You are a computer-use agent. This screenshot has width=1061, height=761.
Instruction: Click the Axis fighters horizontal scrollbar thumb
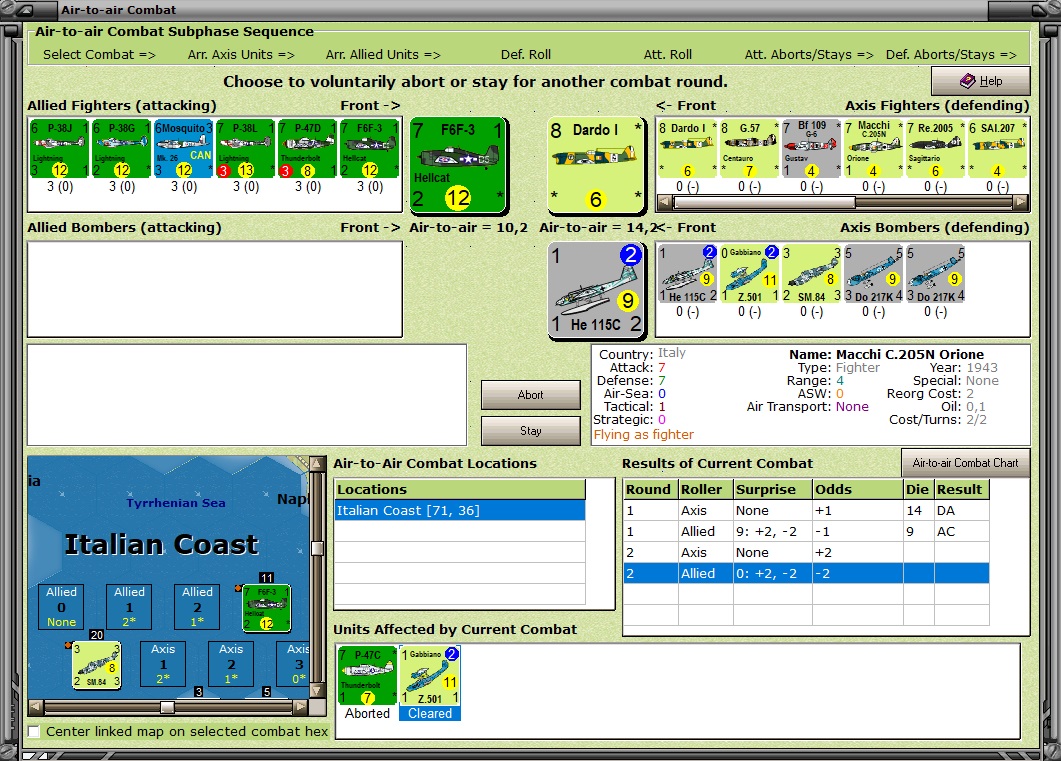765,202
